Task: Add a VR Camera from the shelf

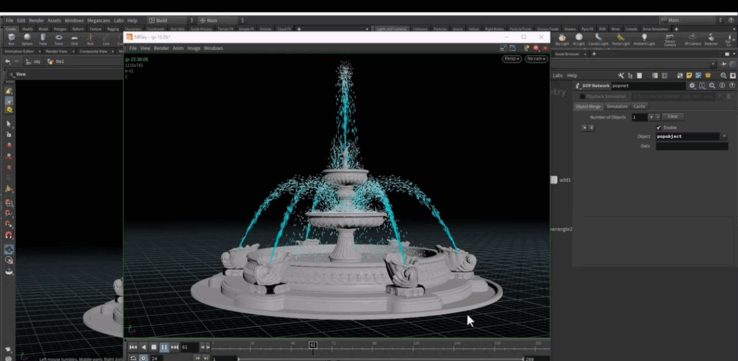Action: click(x=692, y=40)
